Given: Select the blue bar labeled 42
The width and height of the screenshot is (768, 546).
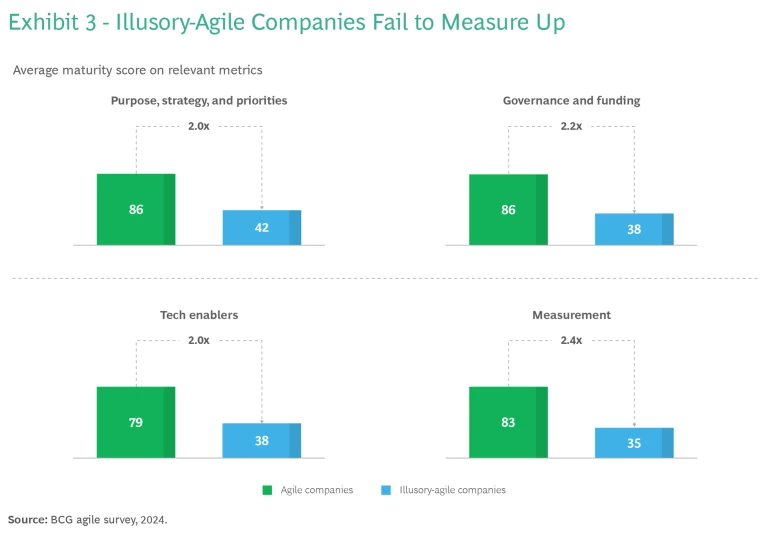Looking at the screenshot, I should (261, 227).
